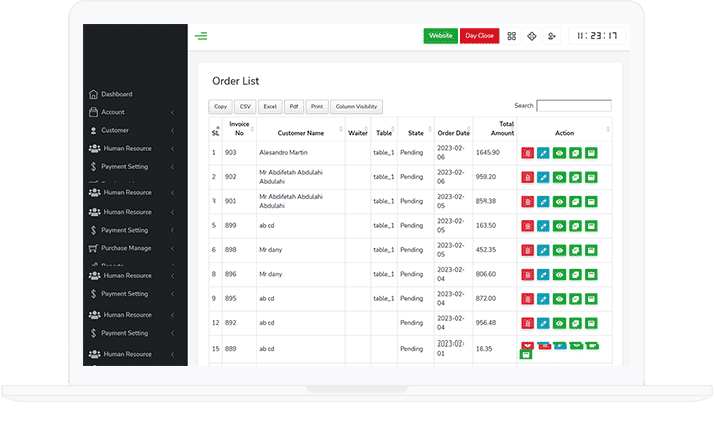Click the green Website button
Viewport: 715px width, 430px height.
(440, 36)
